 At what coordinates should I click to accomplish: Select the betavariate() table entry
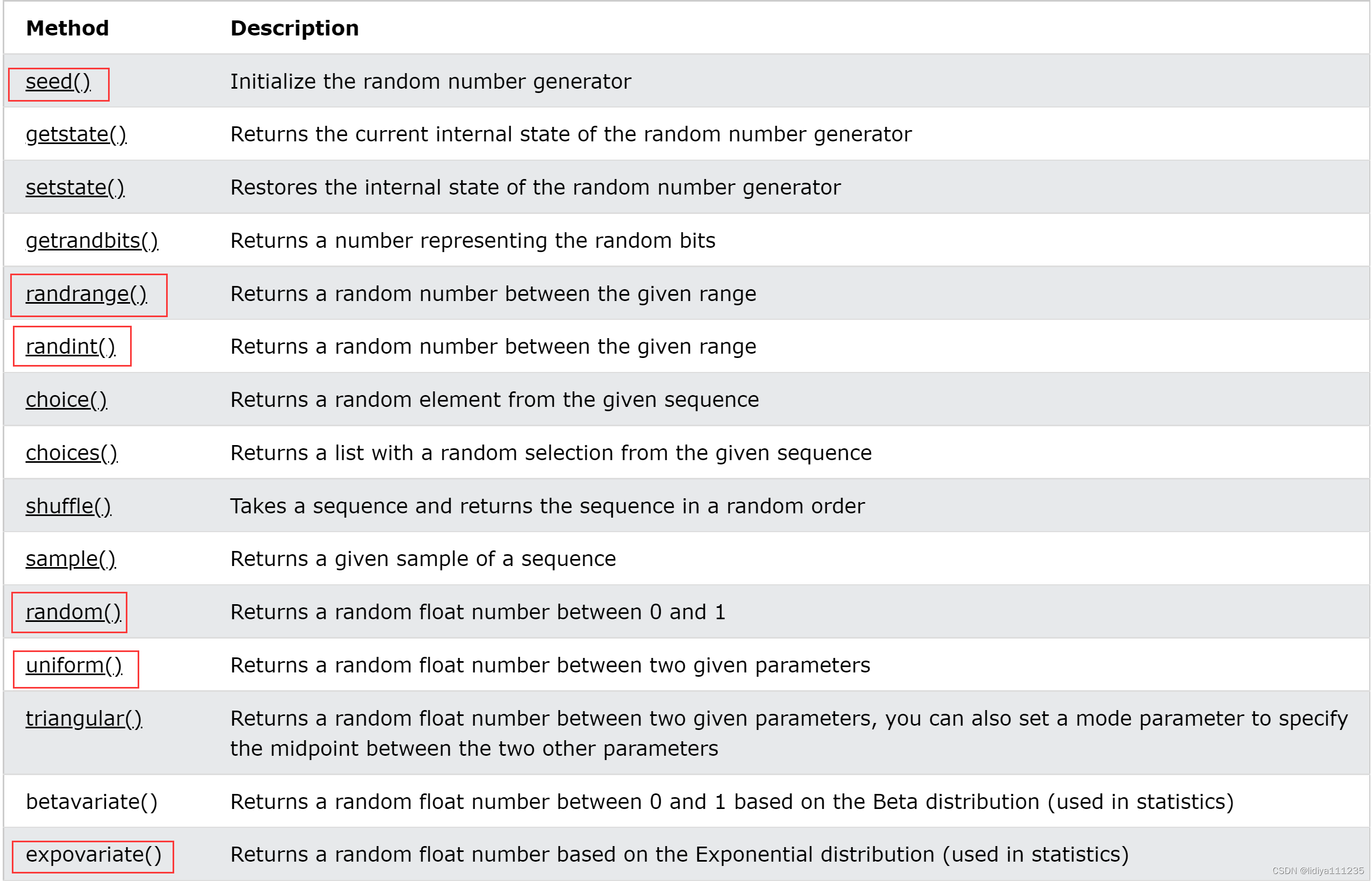pos(91,802)
